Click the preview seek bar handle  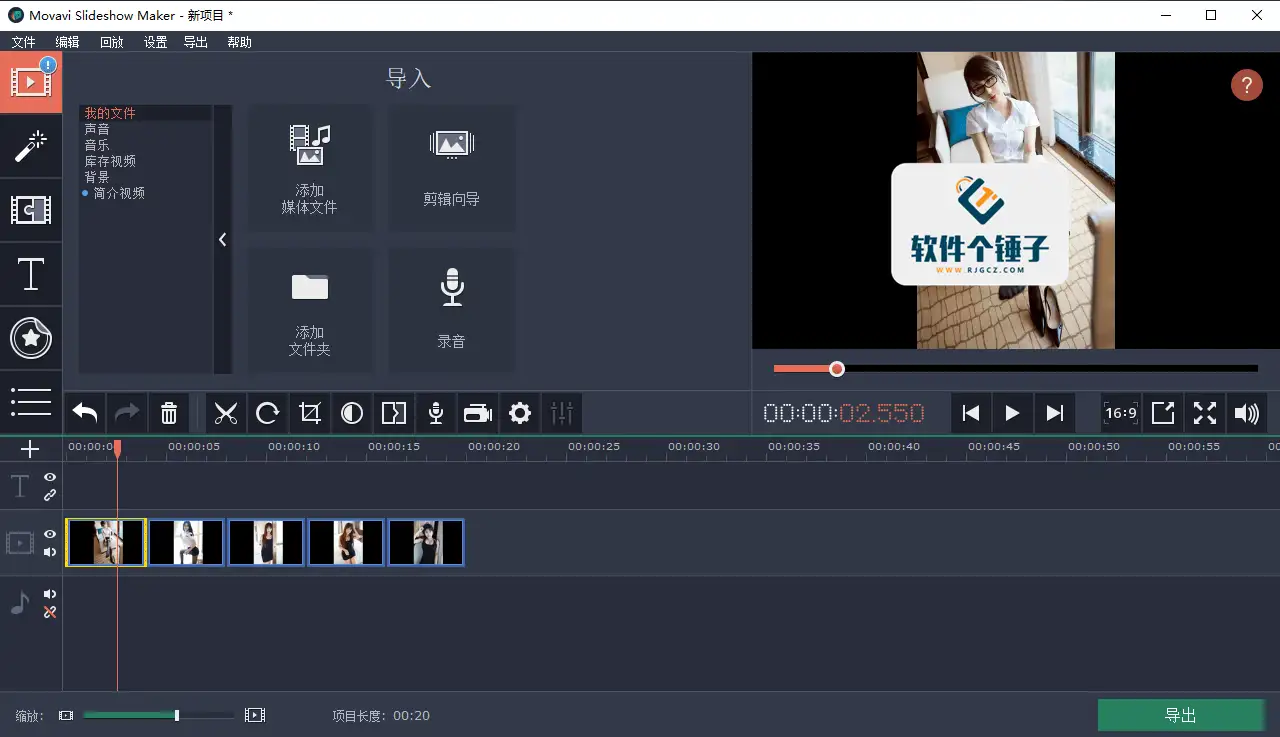click(x=837, y=369)
